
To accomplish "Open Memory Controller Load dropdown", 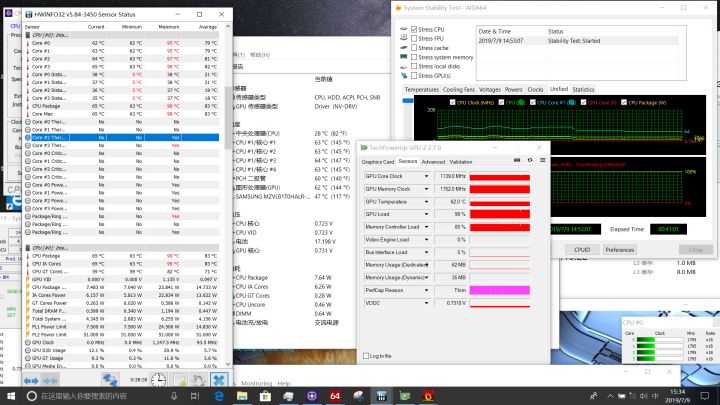I will click(426, 227).
